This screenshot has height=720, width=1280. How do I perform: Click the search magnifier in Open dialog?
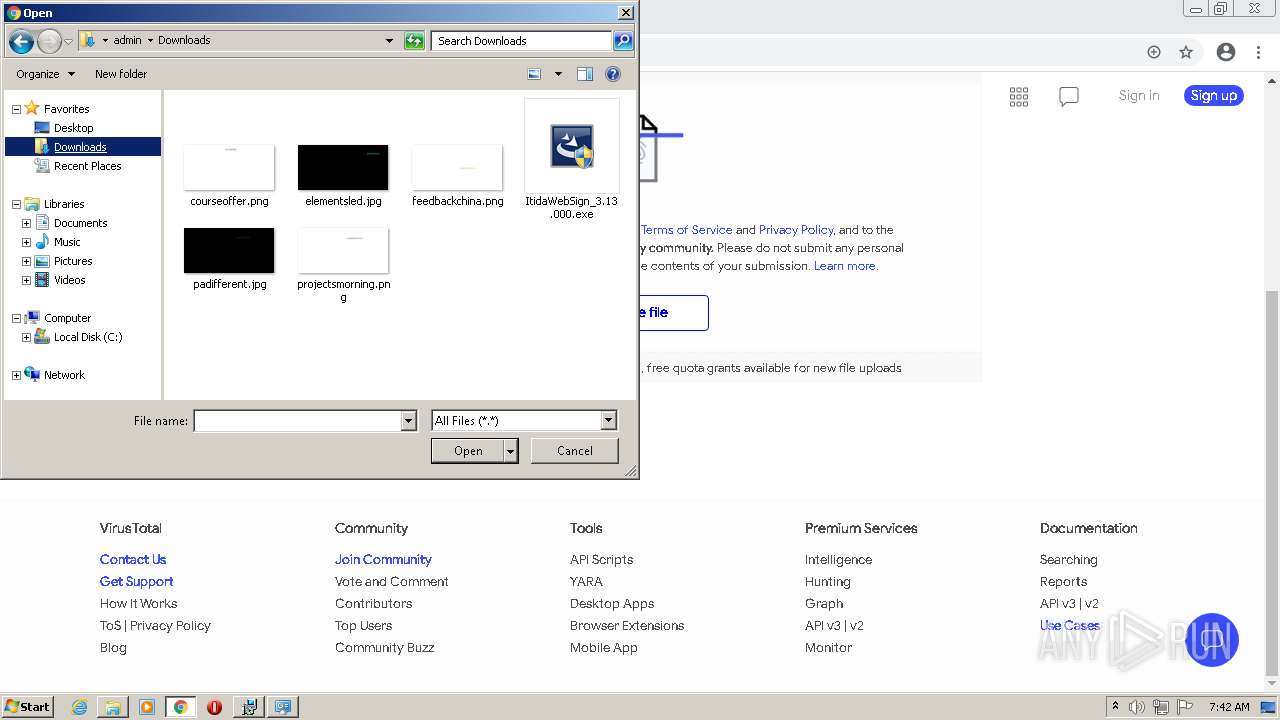pyautogui.click(x=623, y=41)
